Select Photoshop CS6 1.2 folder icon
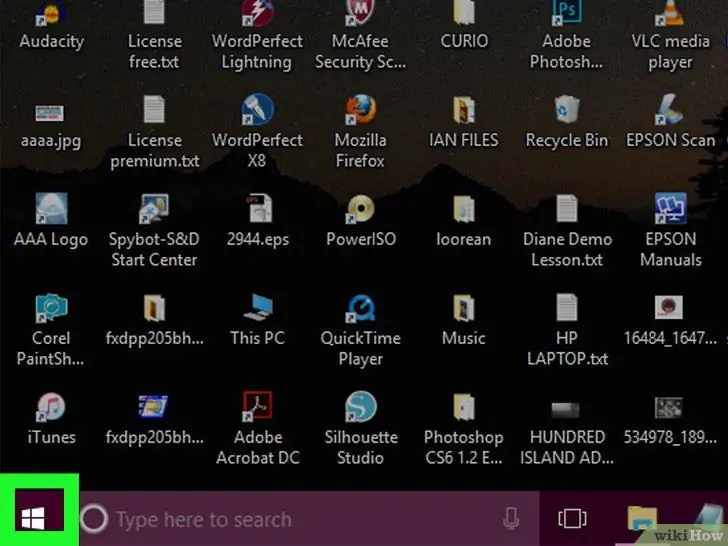The width and height of the screenshot is (728, 546). coord(464,407)
